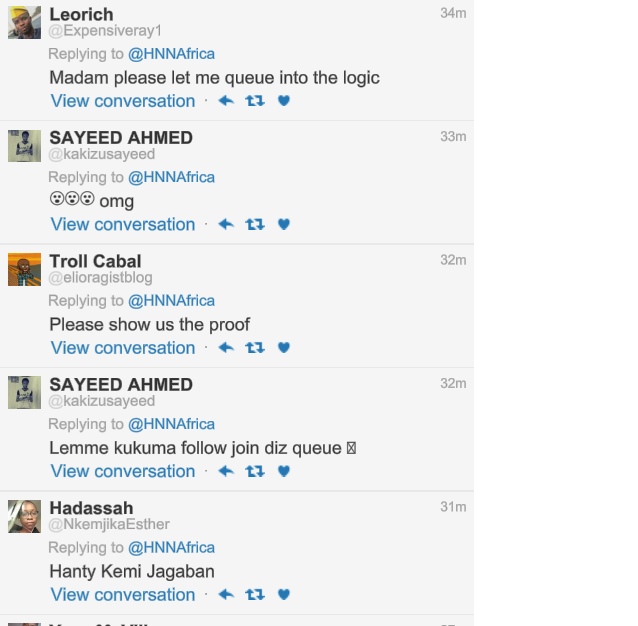The width and height of the screenshot is (638, 626).
Task: Retweet Troll Cabal's proof tweet
Action: click(255, 348)
